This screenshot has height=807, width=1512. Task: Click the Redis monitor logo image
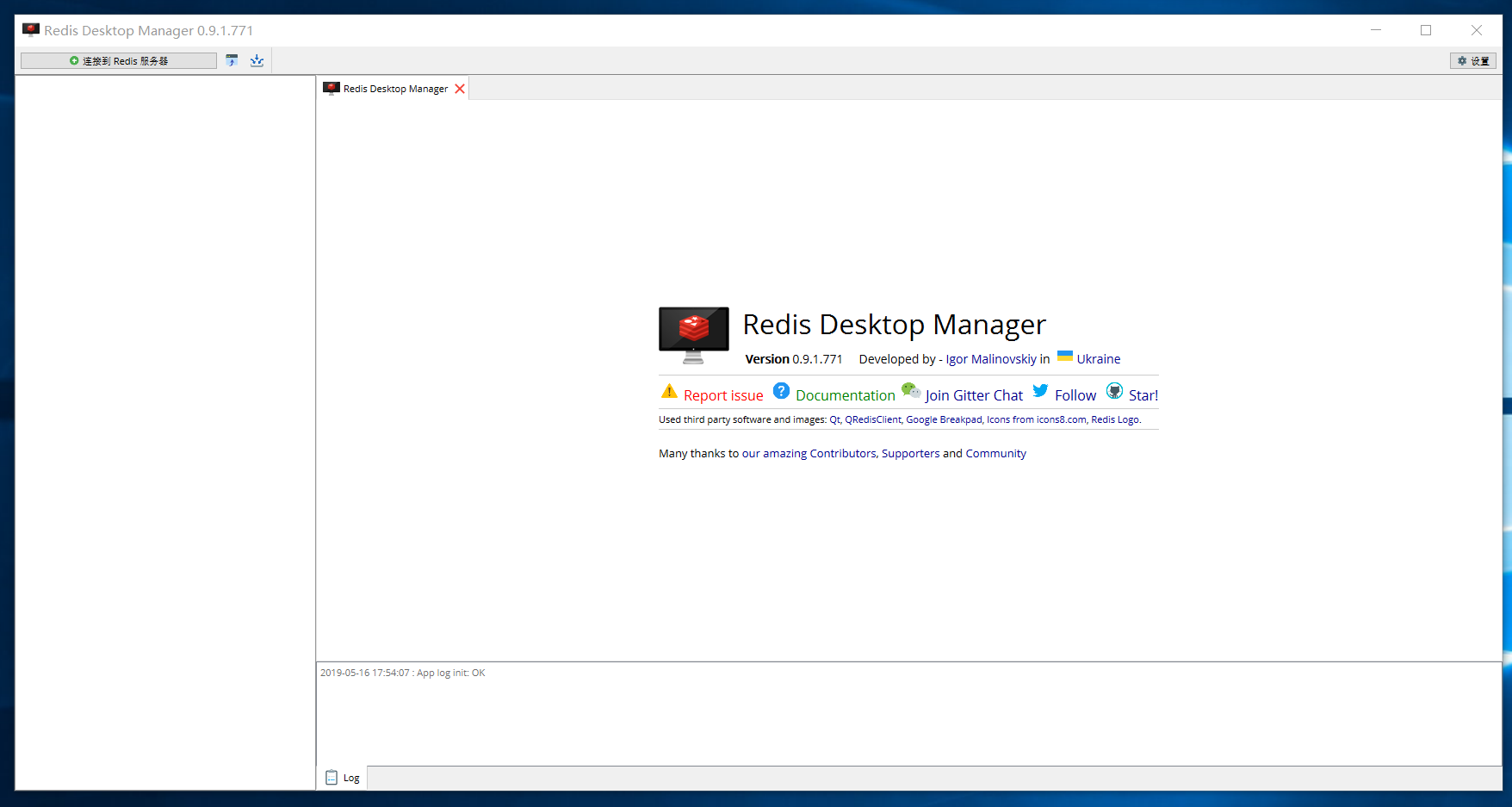tap(693, 334)
